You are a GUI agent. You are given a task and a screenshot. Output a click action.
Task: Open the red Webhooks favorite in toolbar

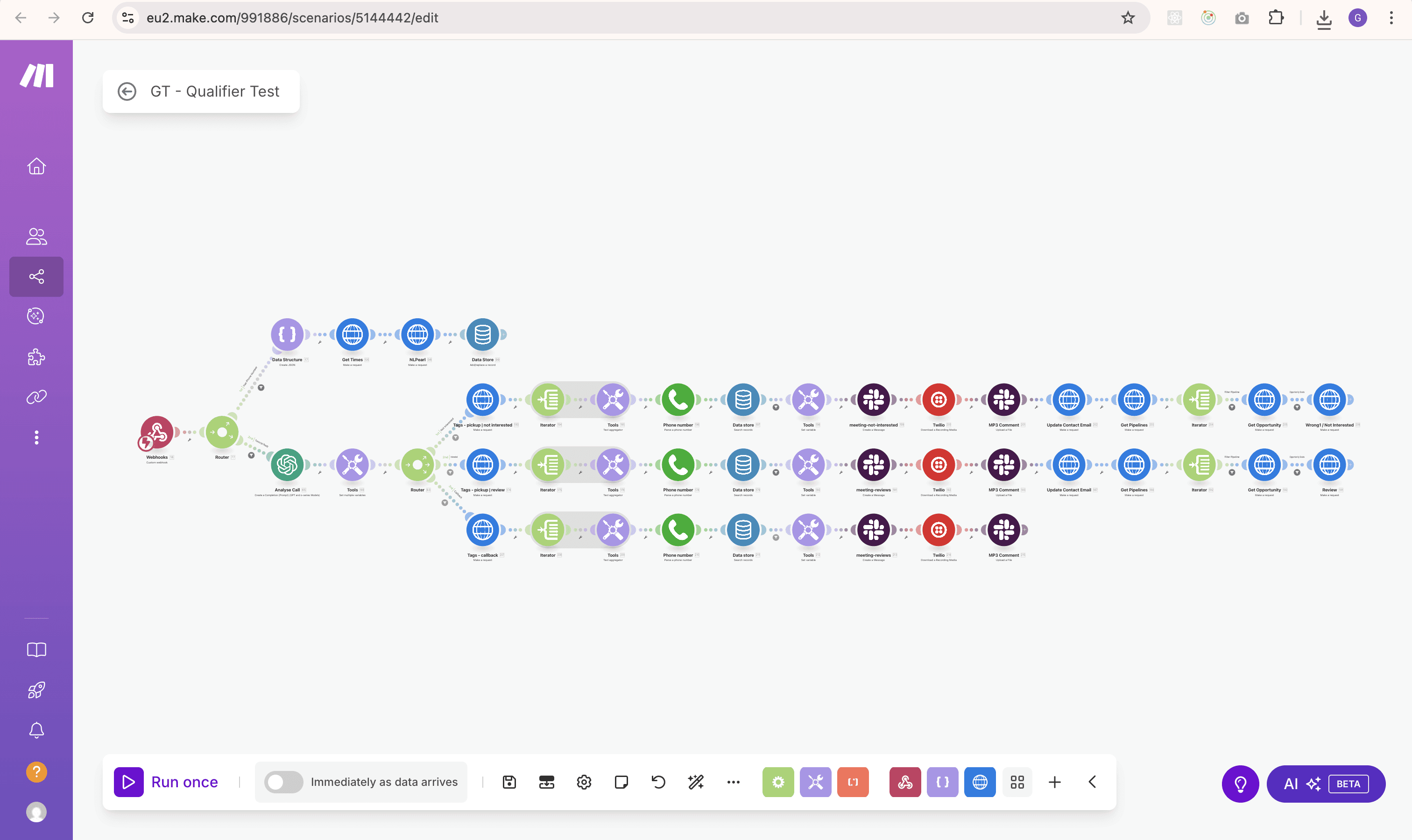point(904,782)
